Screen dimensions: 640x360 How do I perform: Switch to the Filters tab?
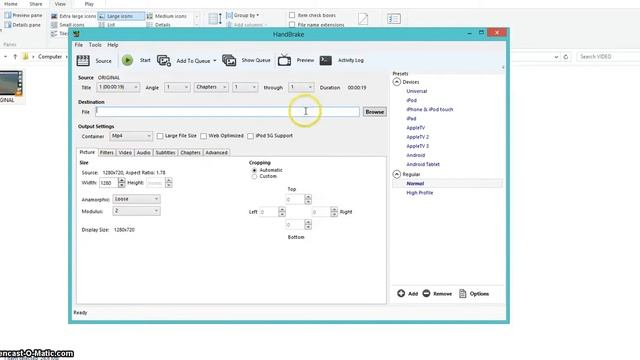coord(107,153)
